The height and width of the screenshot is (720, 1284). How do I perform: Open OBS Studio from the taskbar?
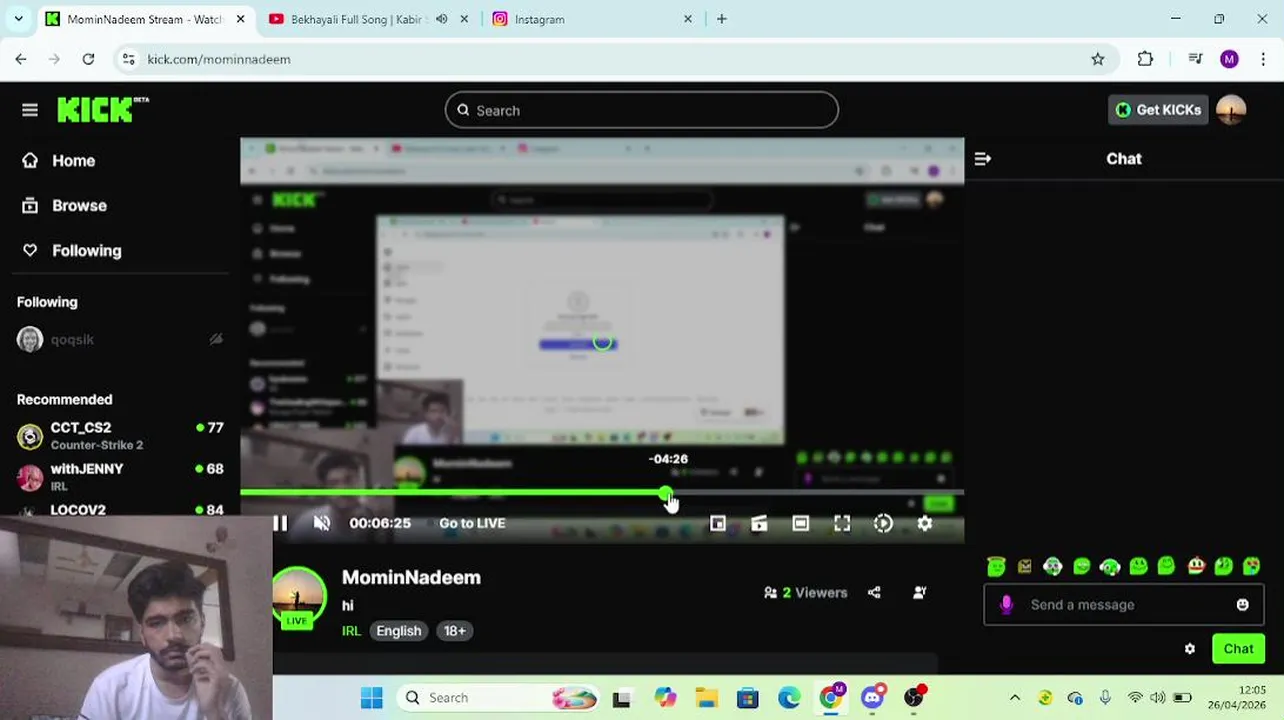[x=914, y=698]
